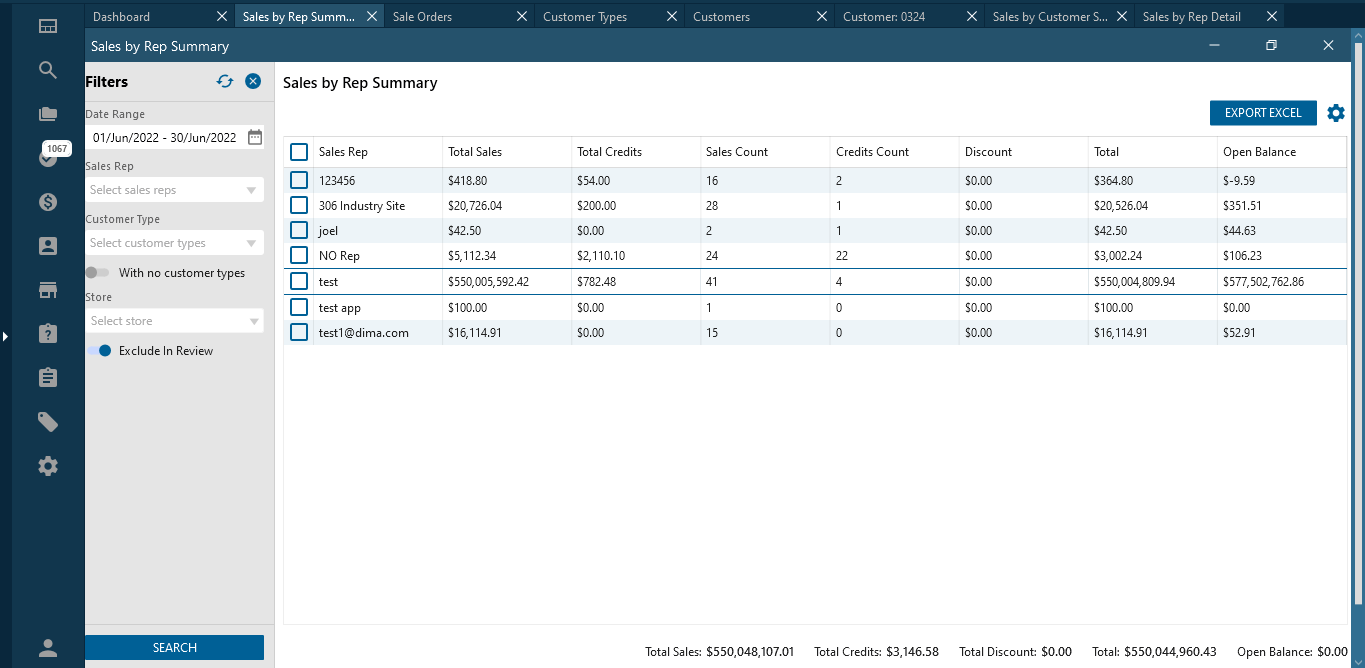Click the price tag icon in the sidebar
This screenshot has width=1365, height=668.
coord(48,422)
